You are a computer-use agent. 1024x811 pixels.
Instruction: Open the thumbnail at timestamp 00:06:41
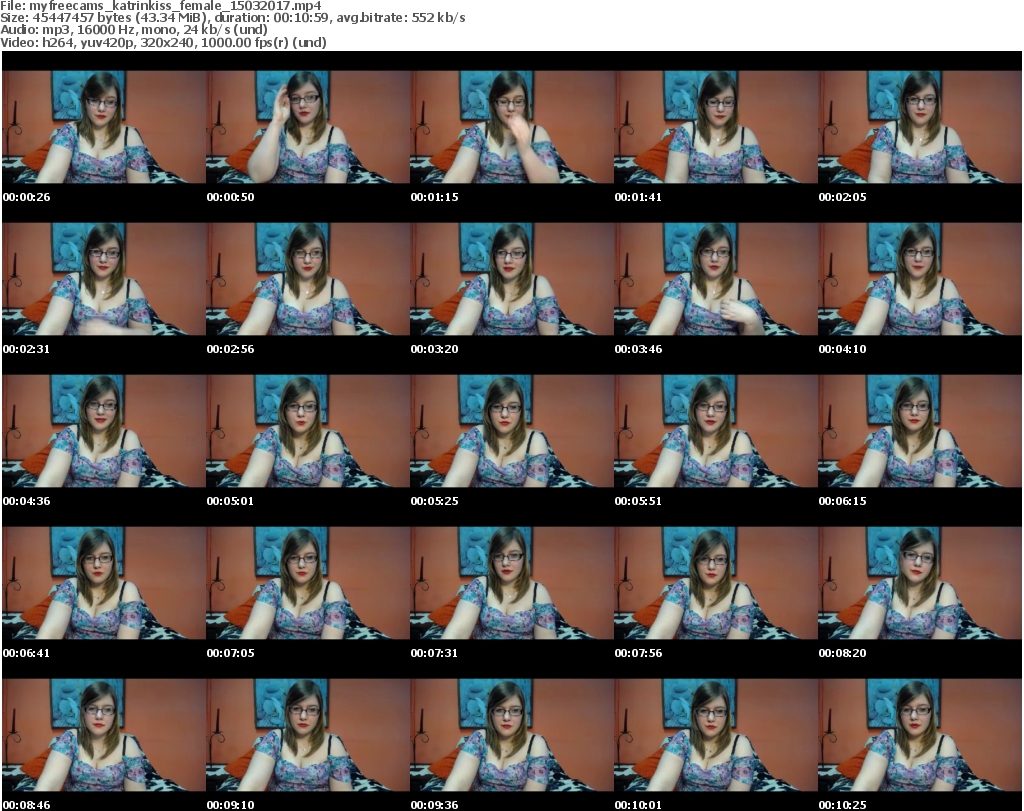(104, 583)
